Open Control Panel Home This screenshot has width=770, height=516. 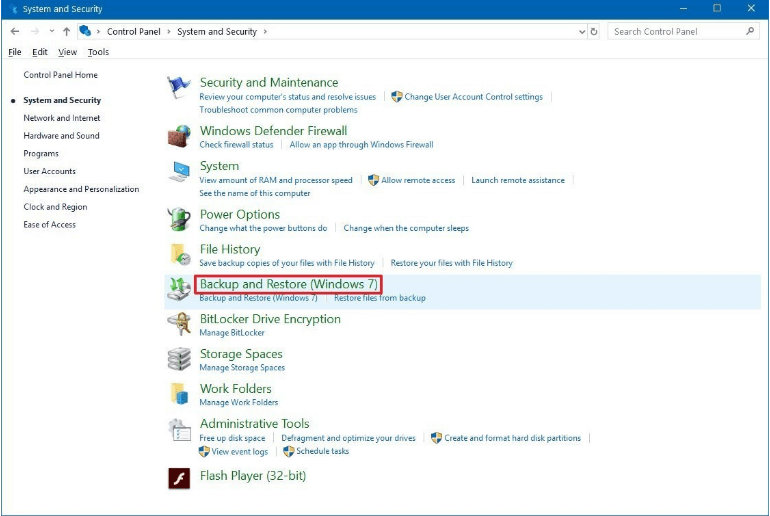pyautogui.click(x=60, y=75)
